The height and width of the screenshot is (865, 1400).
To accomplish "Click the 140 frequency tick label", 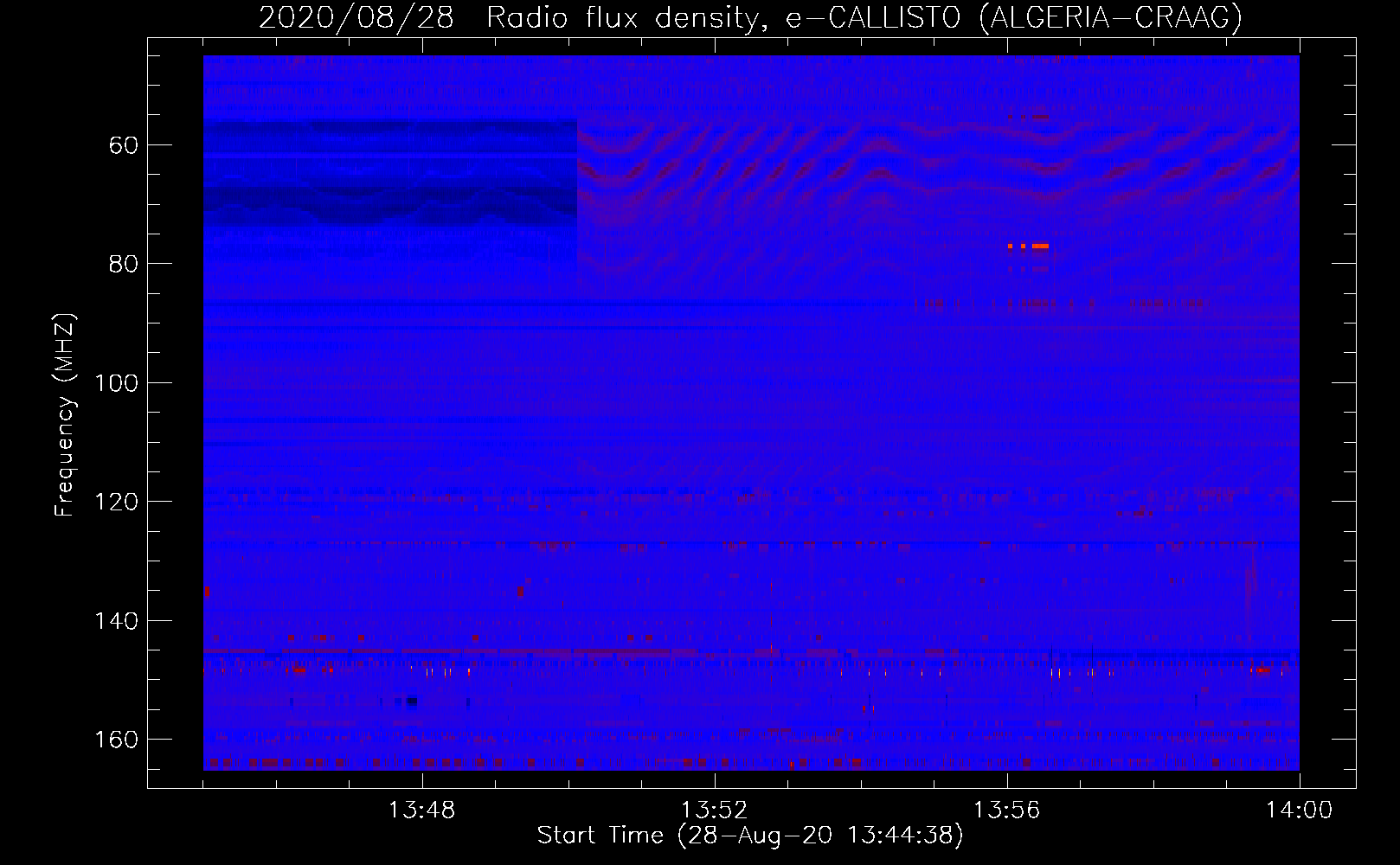I will click(x=117, y=621).
